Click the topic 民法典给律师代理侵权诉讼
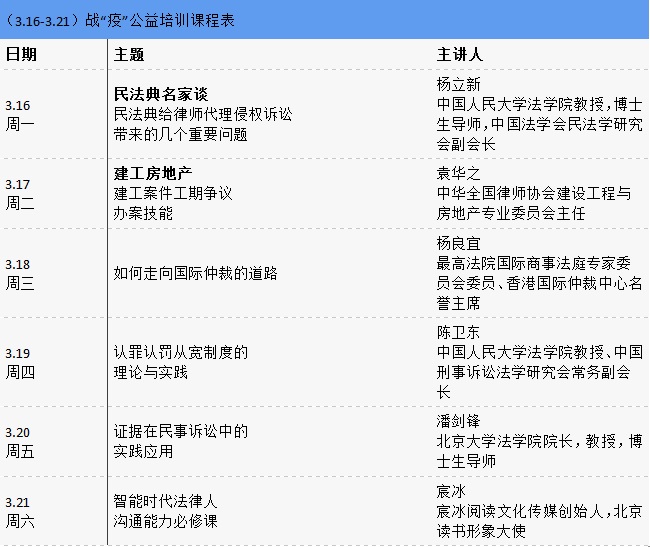This screenshot has width=650, height=547. 203,114
